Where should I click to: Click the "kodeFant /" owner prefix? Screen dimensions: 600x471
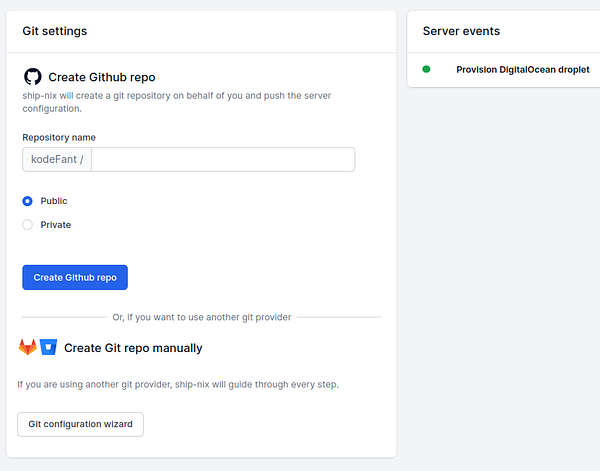(57, 160)
